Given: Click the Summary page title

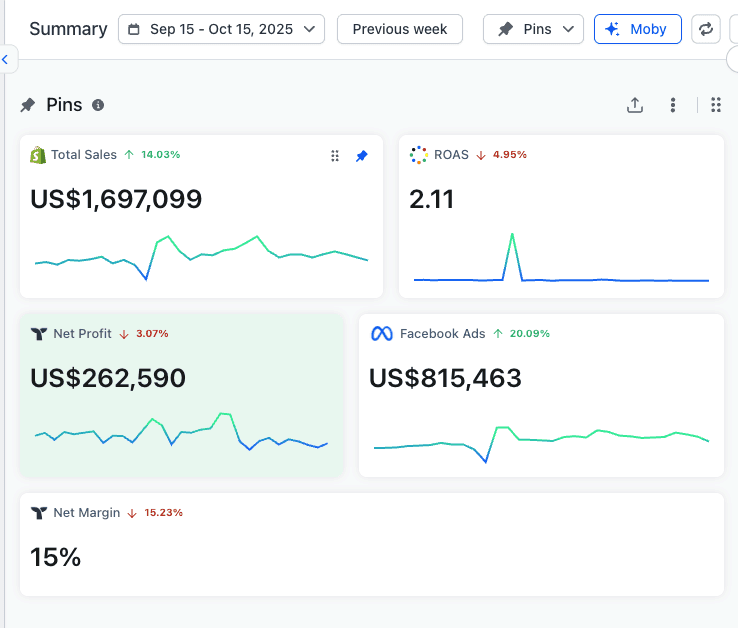Looking at the screenshot, I should pyautogui.click(x=68, y=29).
